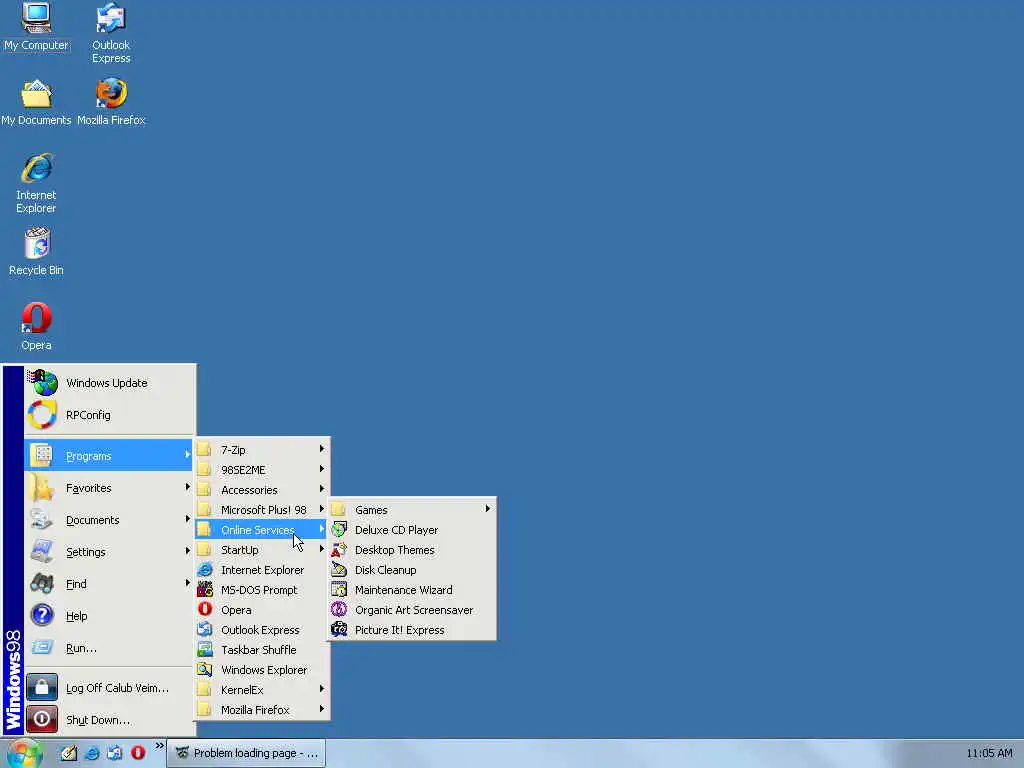Open Find in the Start menu
The height and width of the screenshot is (768, 1024).
[110, 584]
